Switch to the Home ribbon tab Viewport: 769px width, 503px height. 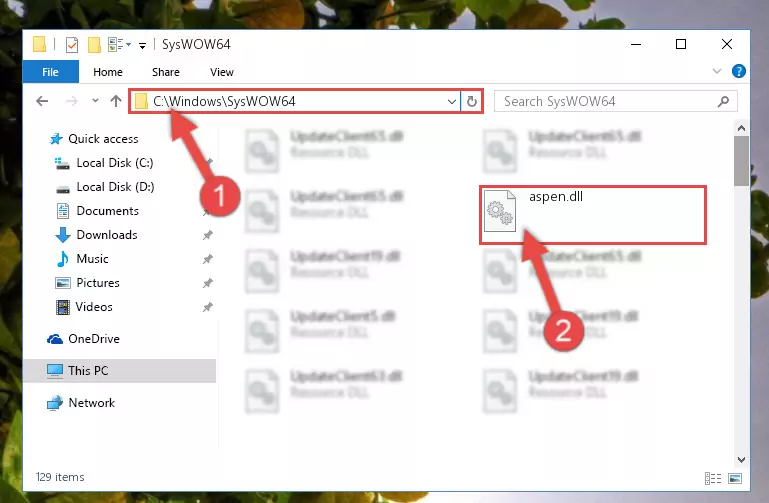(108, 72)
